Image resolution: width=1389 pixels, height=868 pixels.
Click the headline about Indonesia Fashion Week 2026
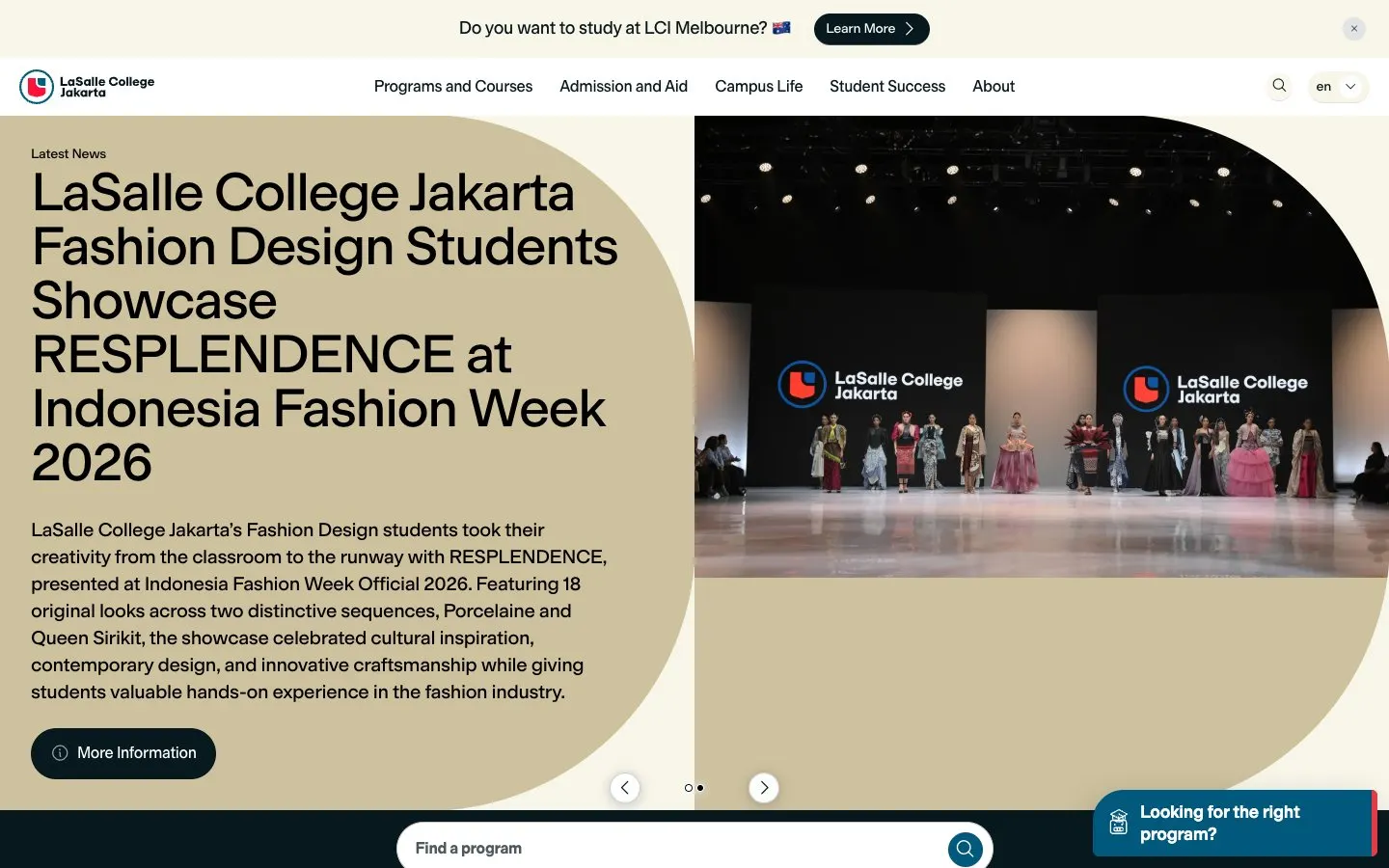324,327
